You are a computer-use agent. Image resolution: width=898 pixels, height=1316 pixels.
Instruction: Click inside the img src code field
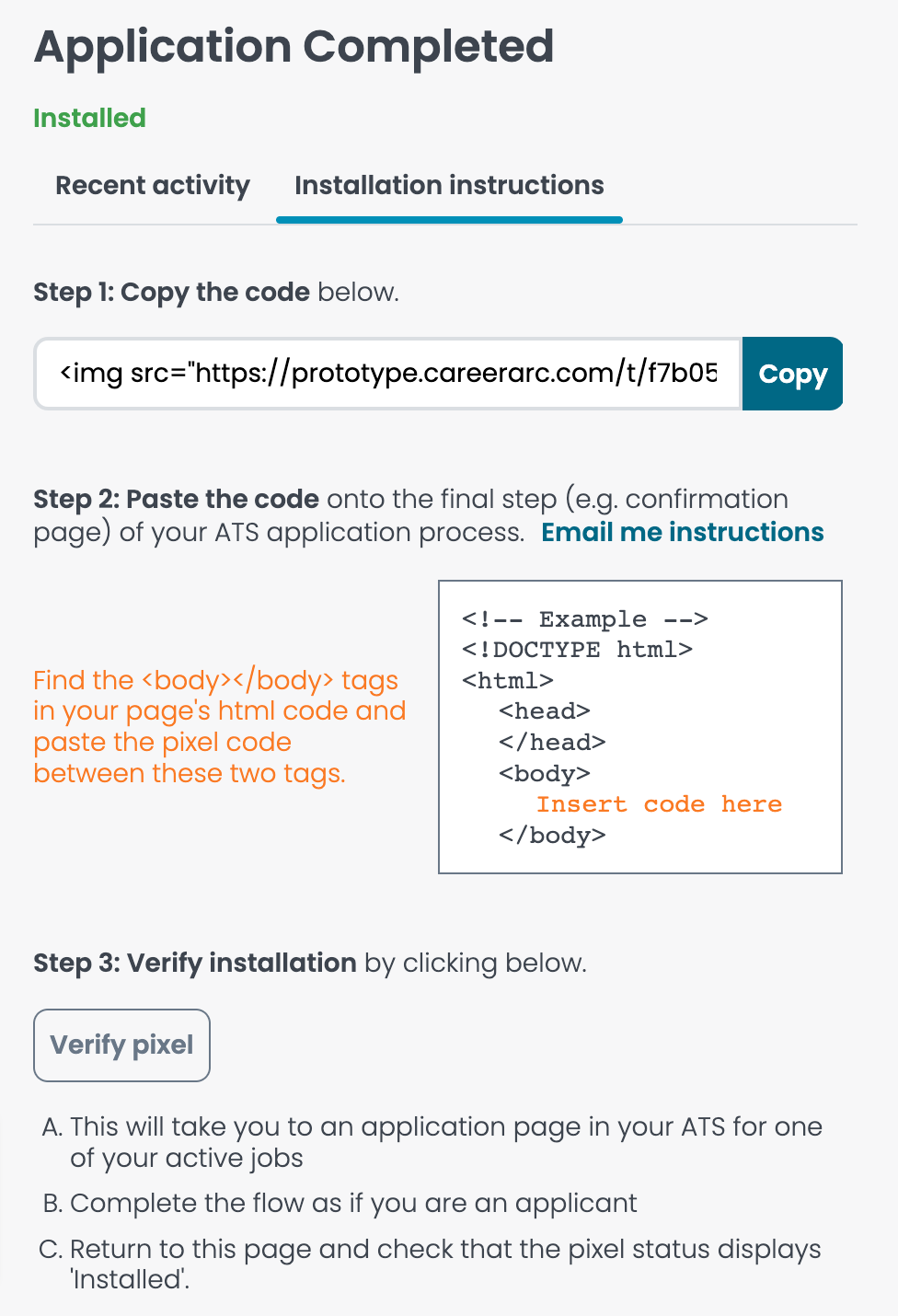pos(387,374)
